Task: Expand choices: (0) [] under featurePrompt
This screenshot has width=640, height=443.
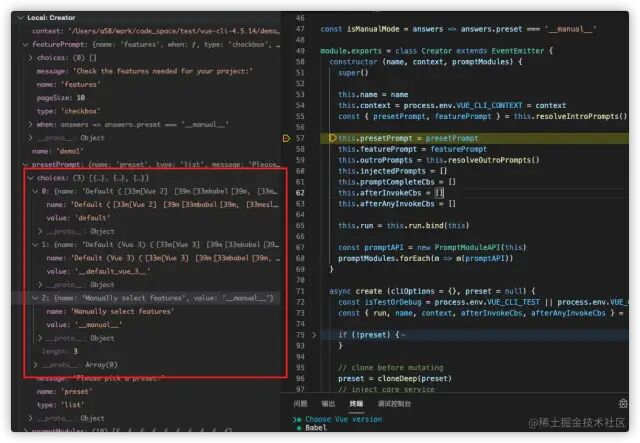Action: (x=31, y=58)
